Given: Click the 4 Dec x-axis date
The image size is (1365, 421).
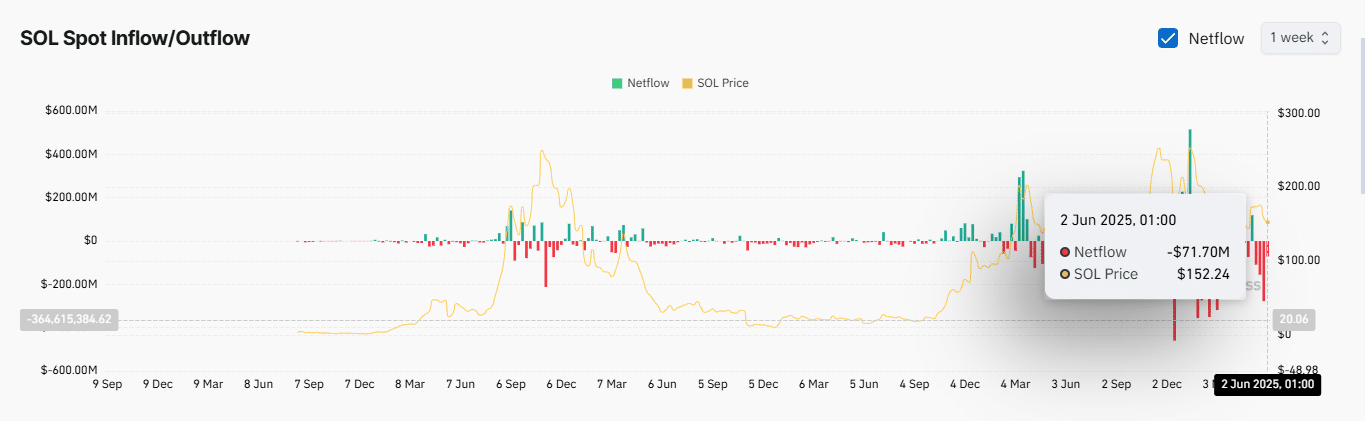Looking at the screenshot, I should pyautogui.click(x=965, y=384).
